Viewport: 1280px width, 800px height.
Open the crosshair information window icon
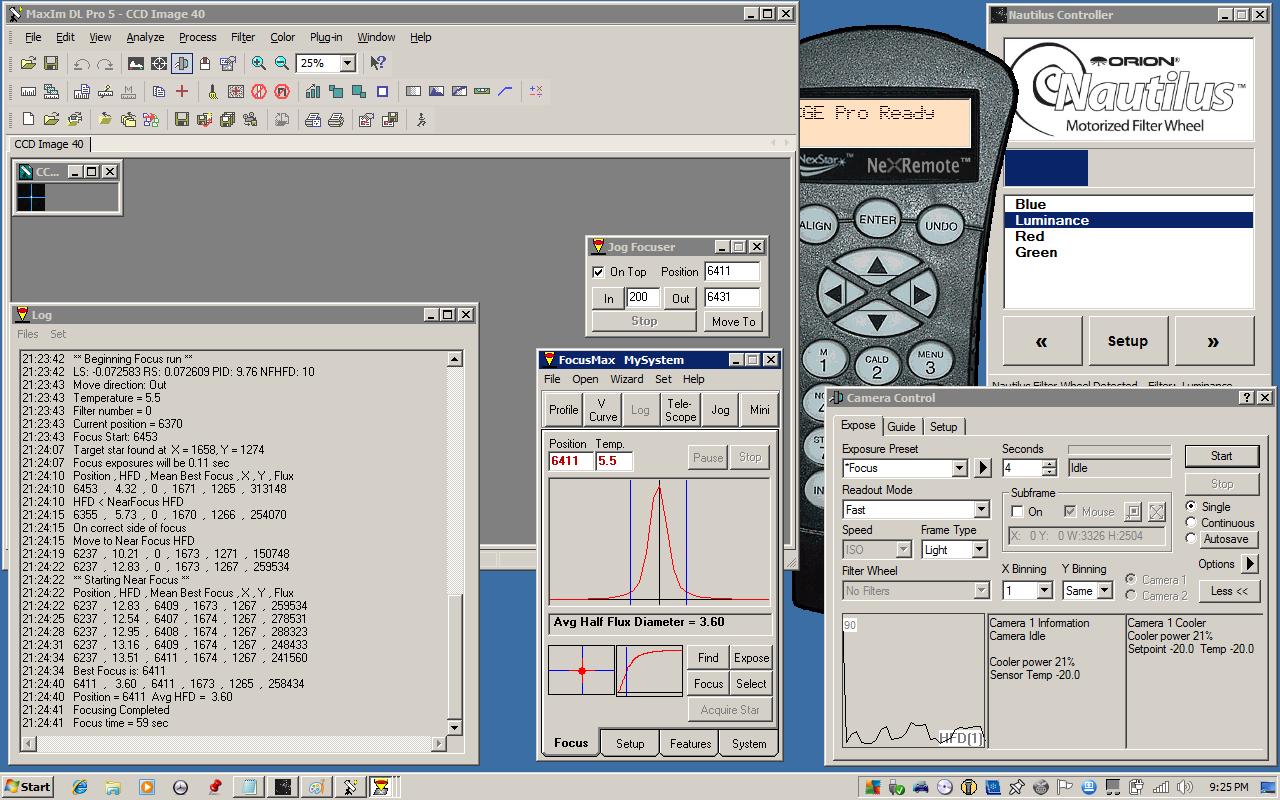tap(159, 63)
